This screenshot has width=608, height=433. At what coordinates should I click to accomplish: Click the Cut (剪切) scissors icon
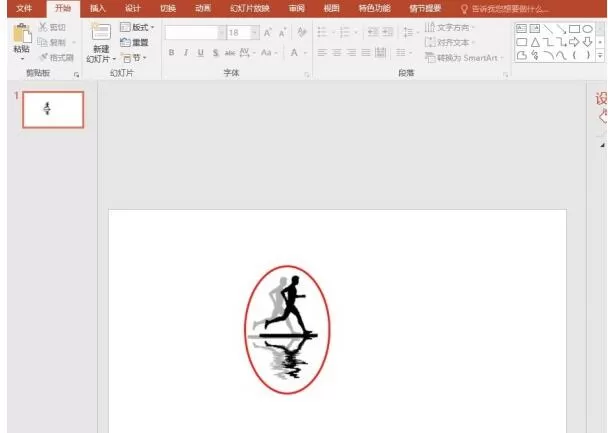[x=43, y=27]
